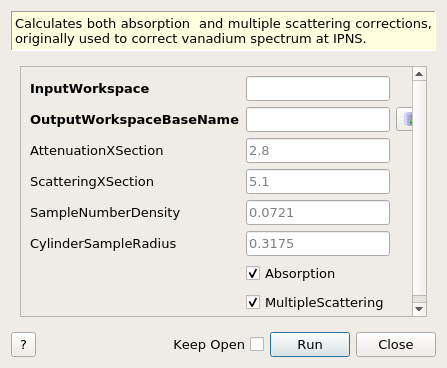Enable the Keep Open checkbox
447x368 pixels.
257,344
